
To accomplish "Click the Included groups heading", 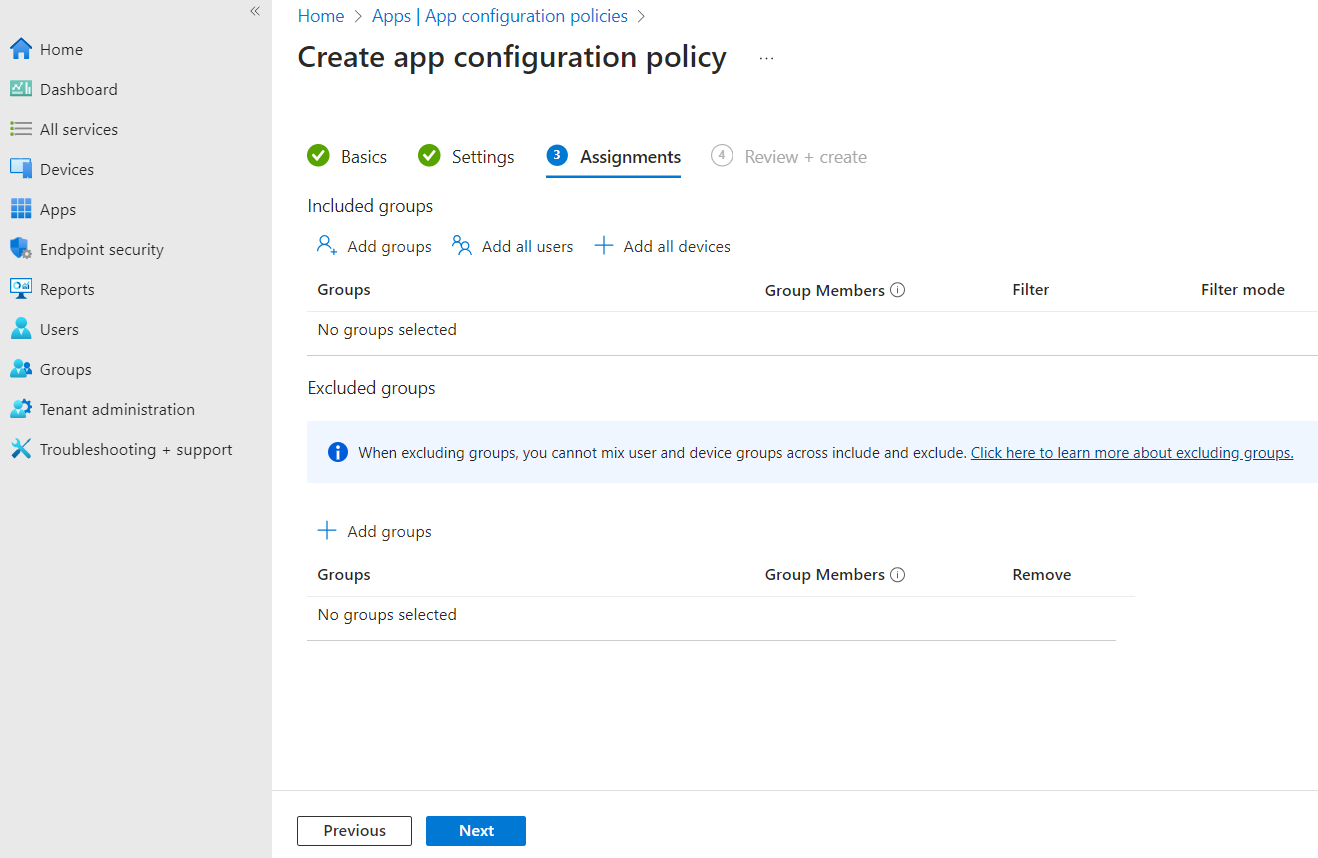I will tap(370, 206).
